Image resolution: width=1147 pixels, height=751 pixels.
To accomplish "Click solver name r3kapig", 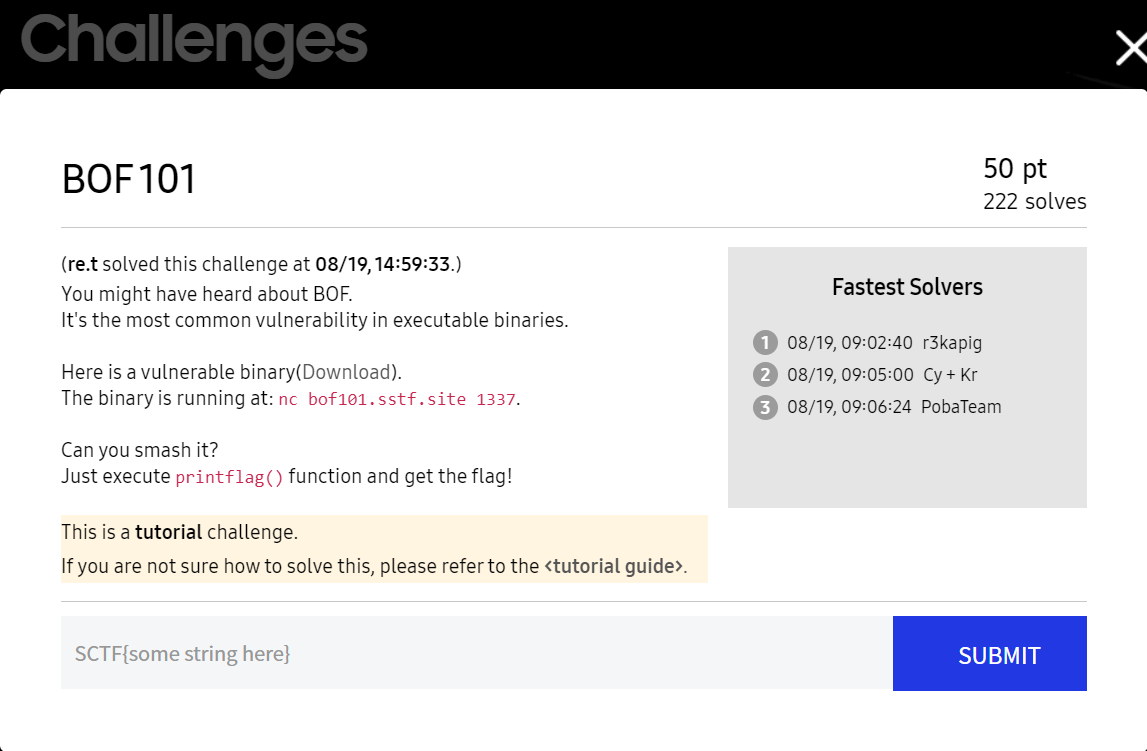I will pyautogui.click(x=952, y=343).
